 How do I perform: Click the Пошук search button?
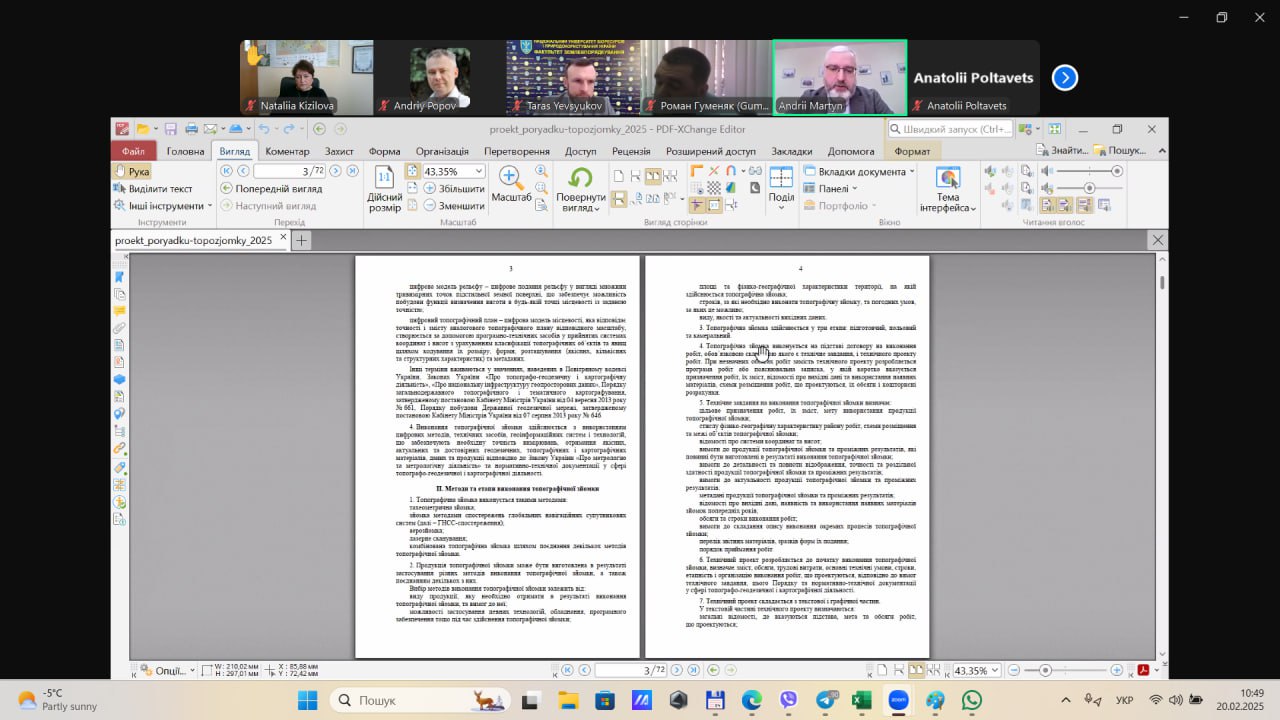click(x=1120, y=151)
